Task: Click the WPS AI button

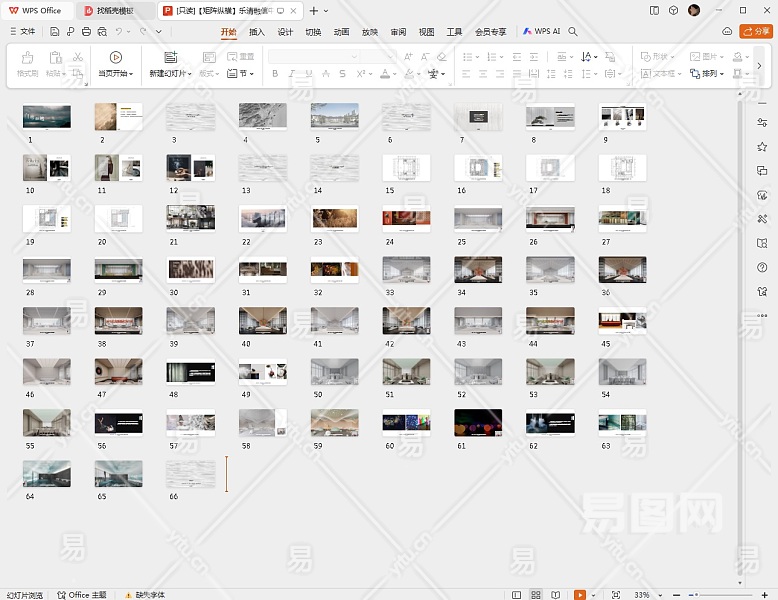Action: (x=541, y=32)
